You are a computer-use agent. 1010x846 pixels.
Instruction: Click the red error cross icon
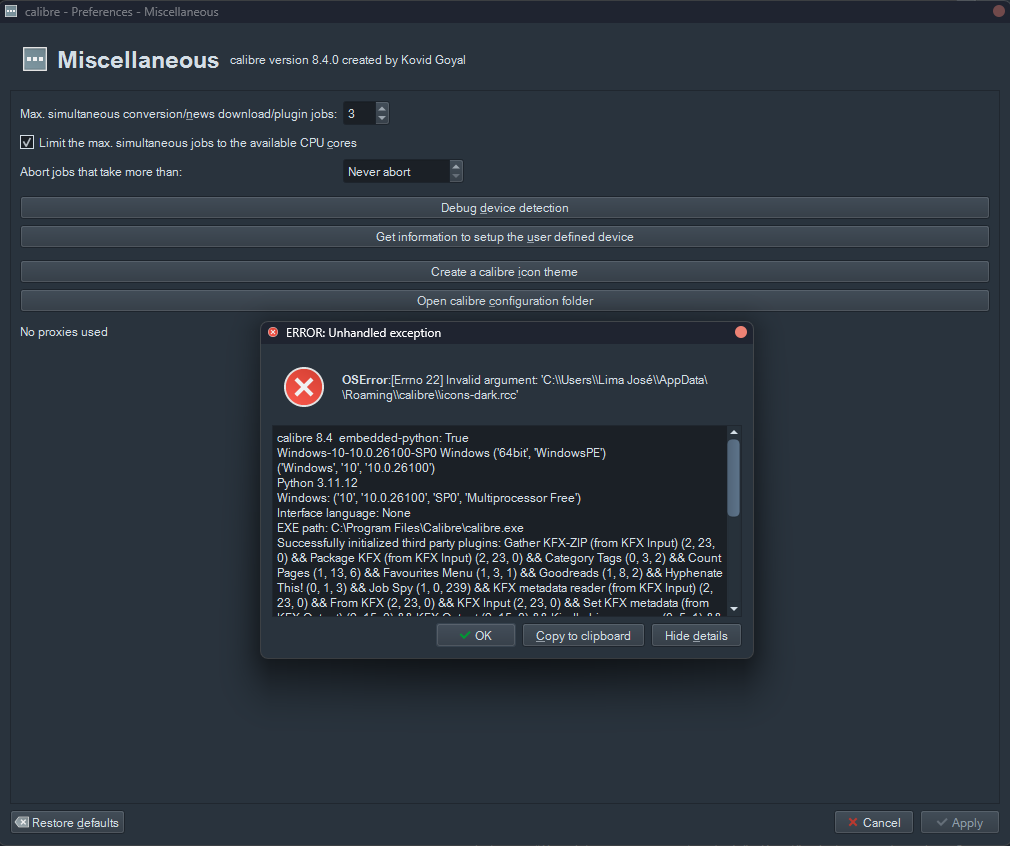pyautogui.click(x=304, y=387)
